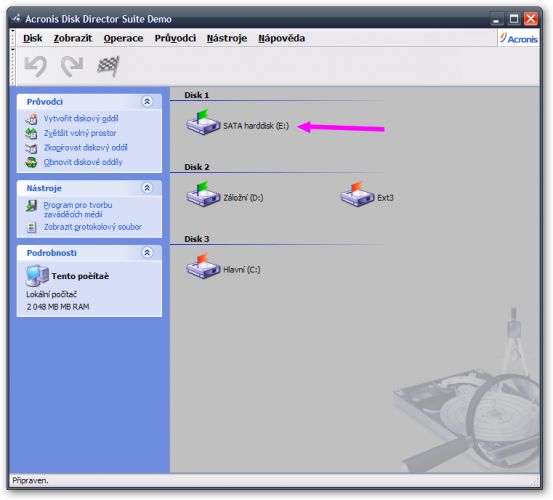Open the Nápověda menu
The image size is (553, 500).
click(281, 38)
